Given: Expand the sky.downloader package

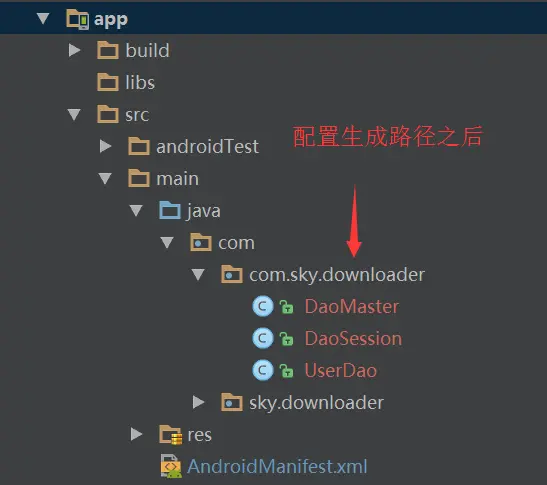Looking at the screenshot, I should tap(198, 402).
